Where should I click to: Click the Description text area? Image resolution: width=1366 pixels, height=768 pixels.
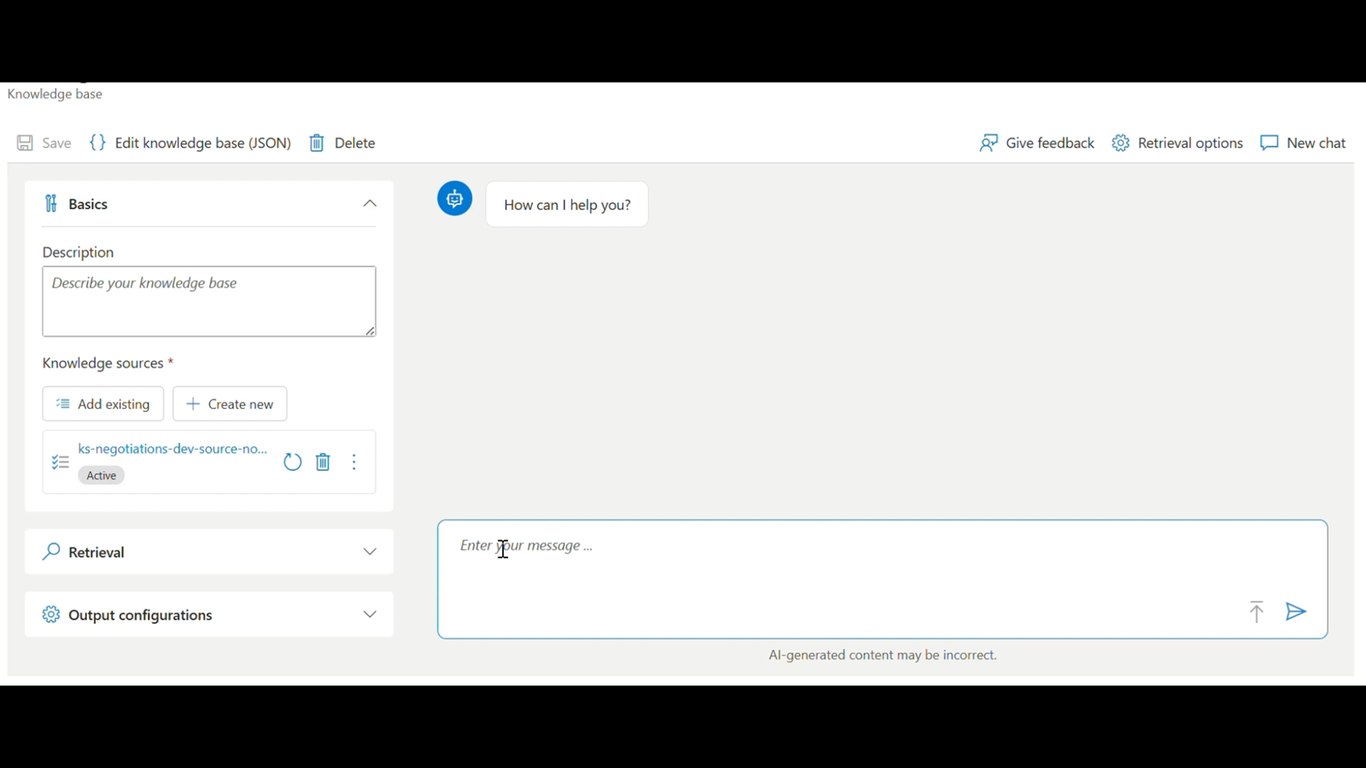pyautogui.click(x=209, y=301)
